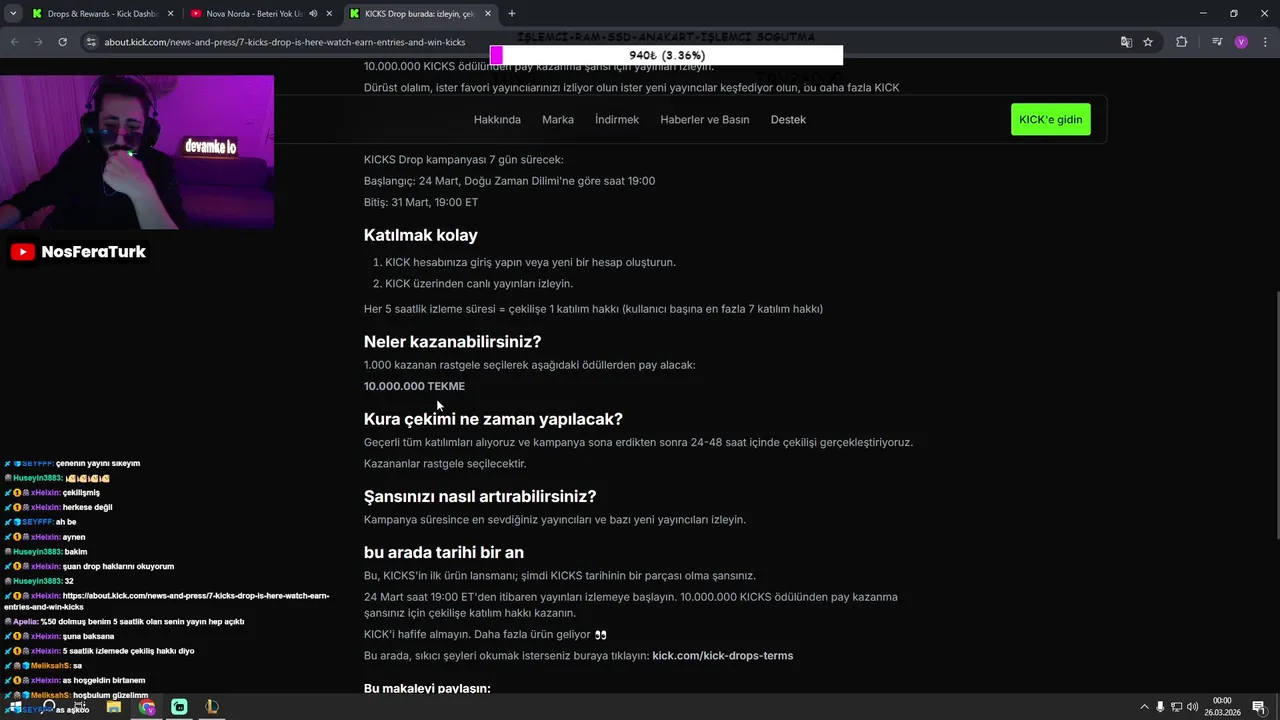Image resolution: width=1280 pixels, height=720 pixels.
Task: Select the KICKS Drop burada tab
Action: pos(421,14)
